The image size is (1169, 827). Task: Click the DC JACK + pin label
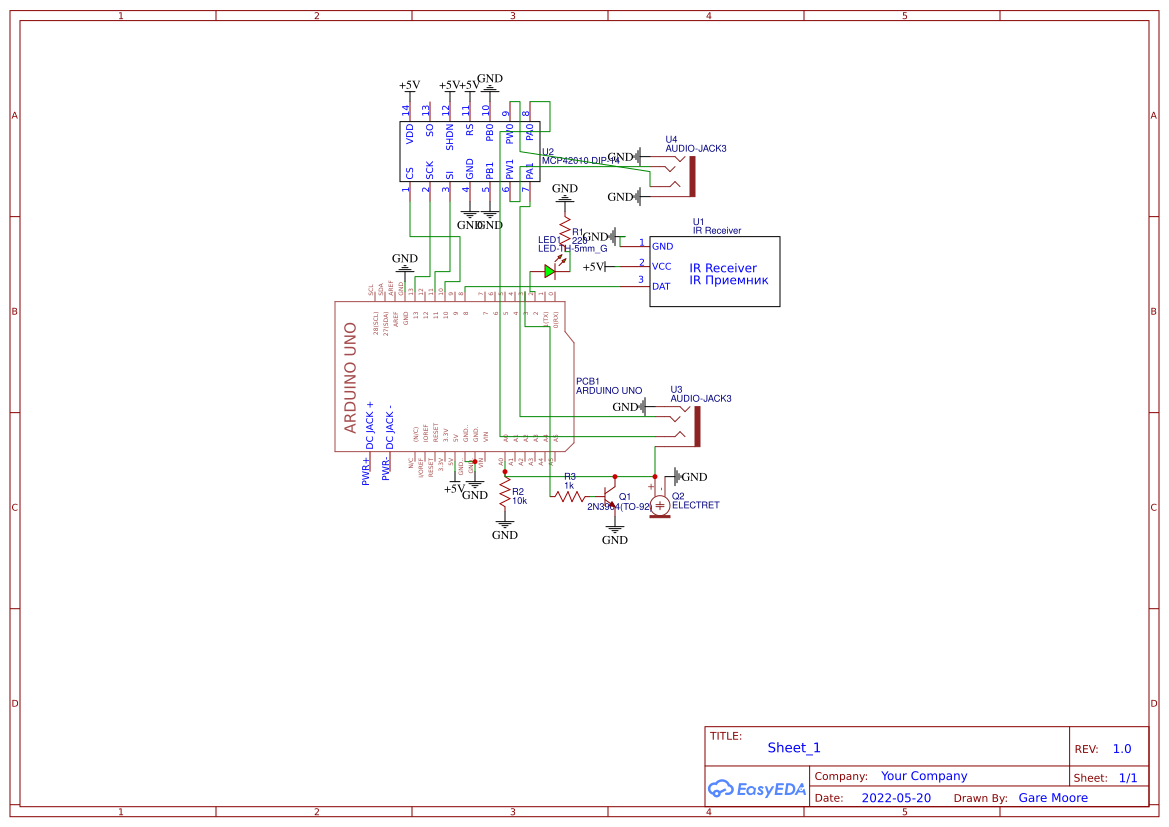(371, 423)
